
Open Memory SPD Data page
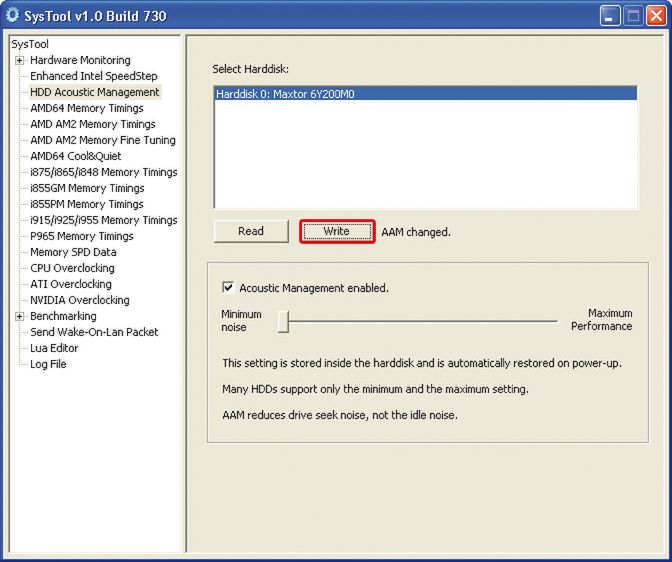pyautogui.click(x=73, y=252)
